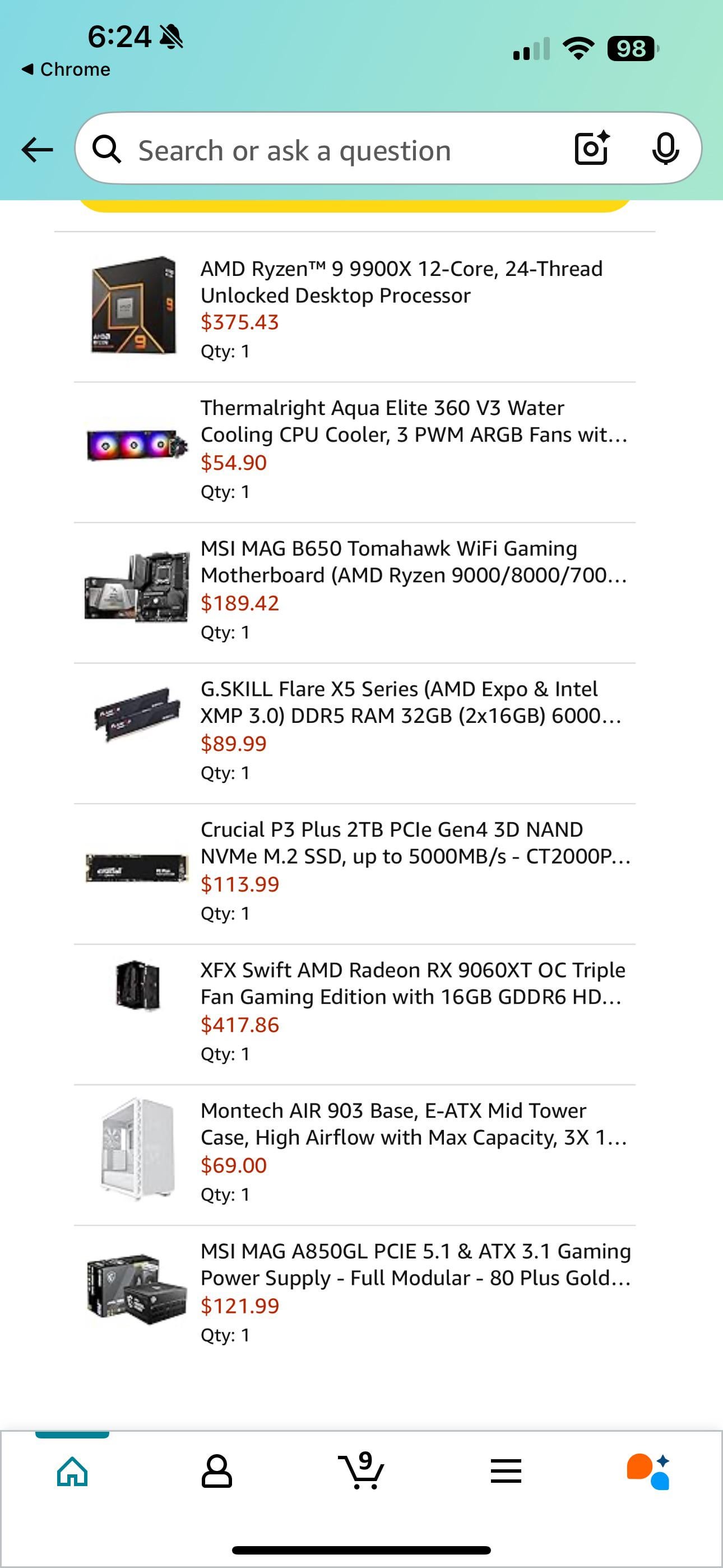Open AMD Ryzen 9 9900X product thumbnail
Viewport: 723px width, 1568px height.
click(x=134, y=305)
